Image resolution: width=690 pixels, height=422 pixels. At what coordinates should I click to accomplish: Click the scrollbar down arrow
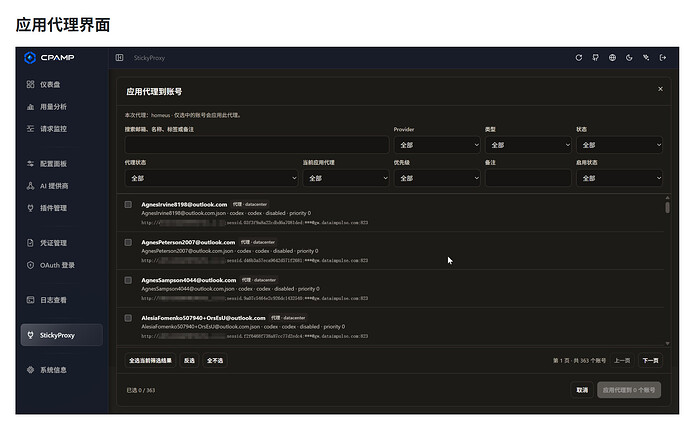(668, 343)
